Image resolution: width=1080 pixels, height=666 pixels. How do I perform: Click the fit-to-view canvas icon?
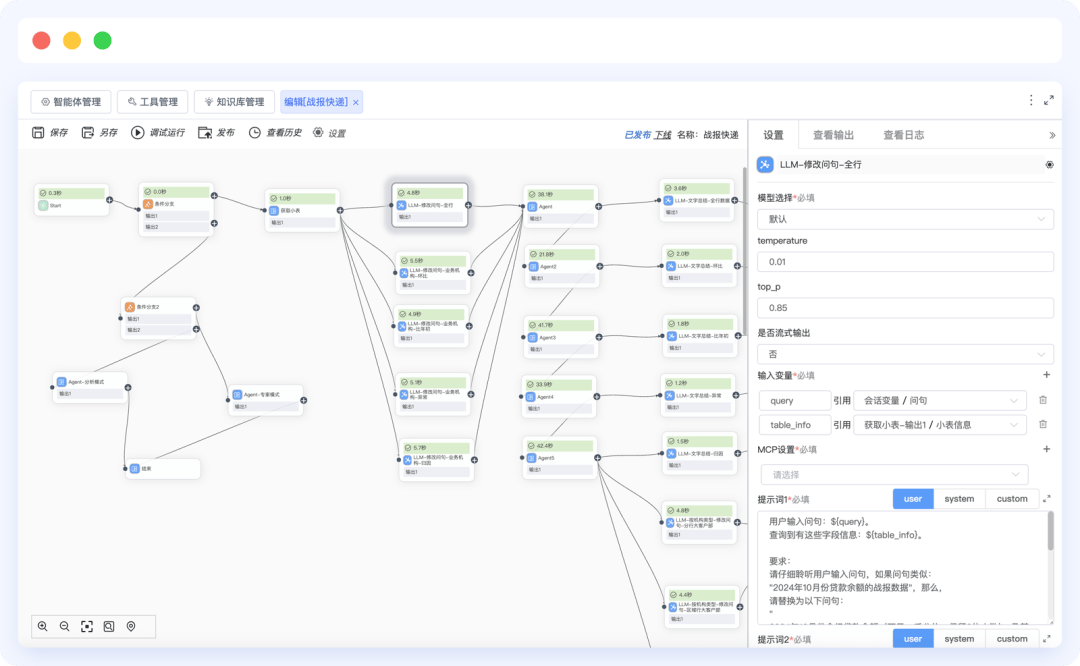87,626
